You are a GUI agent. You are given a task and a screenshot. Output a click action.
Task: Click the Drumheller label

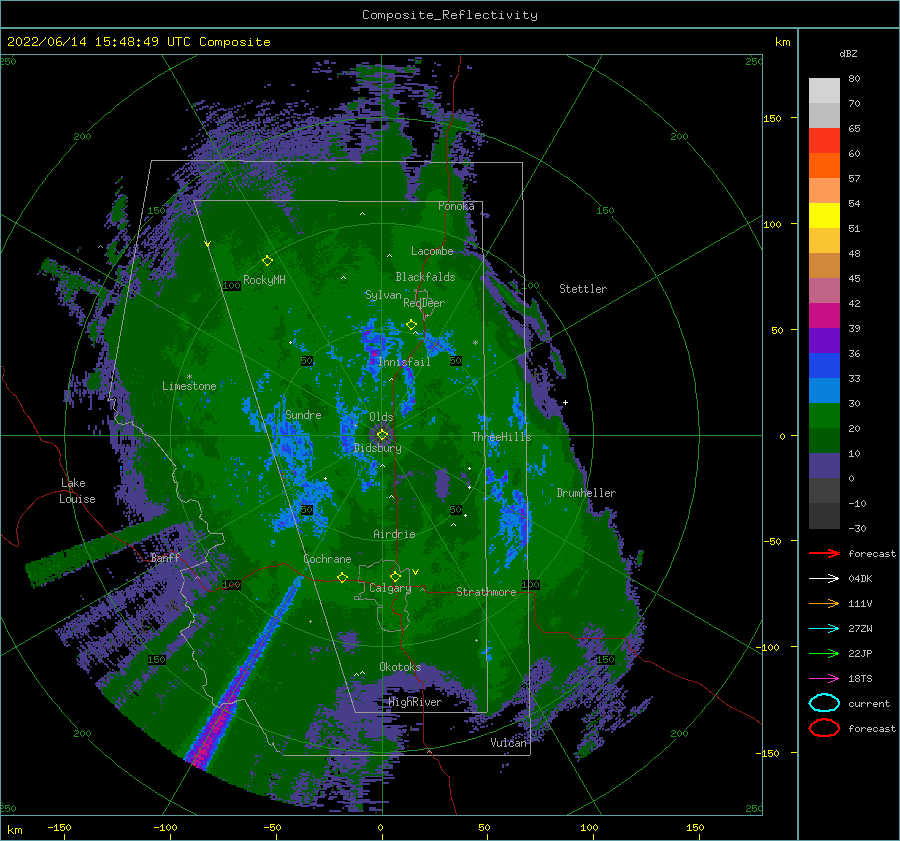tap(586, 493)
